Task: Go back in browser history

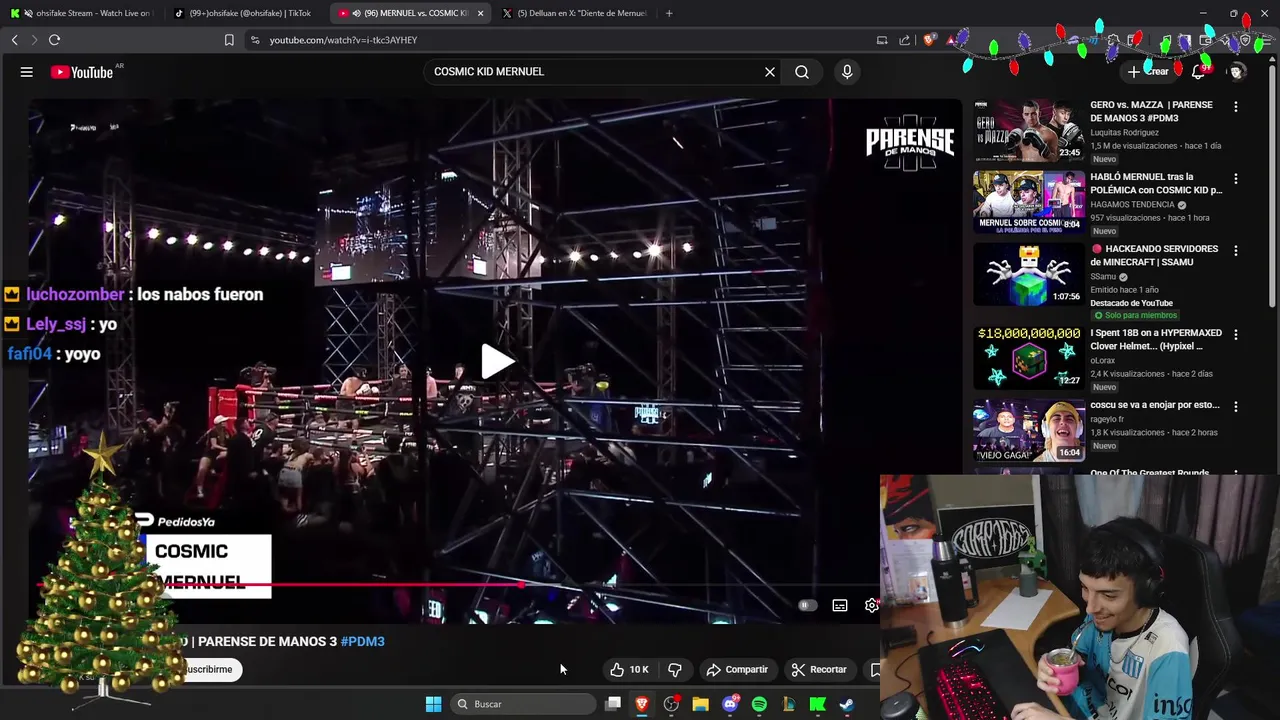Action: tap(14, 40)
